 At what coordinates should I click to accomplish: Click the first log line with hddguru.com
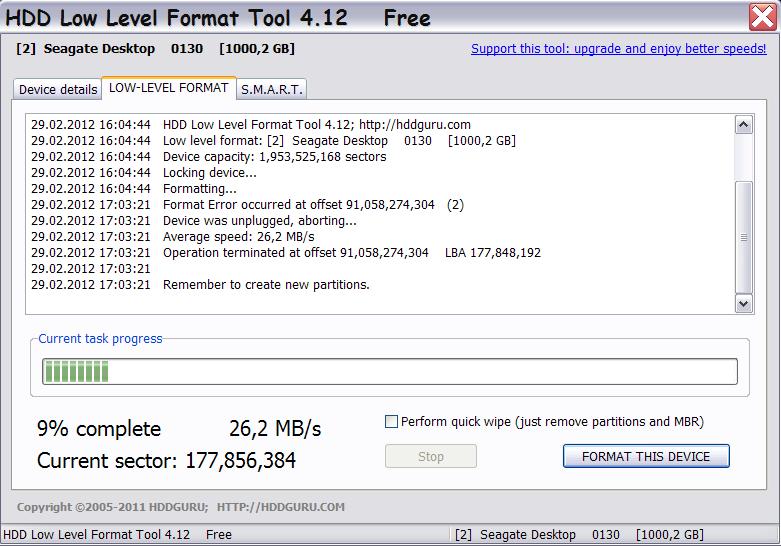tap(251, 125)
